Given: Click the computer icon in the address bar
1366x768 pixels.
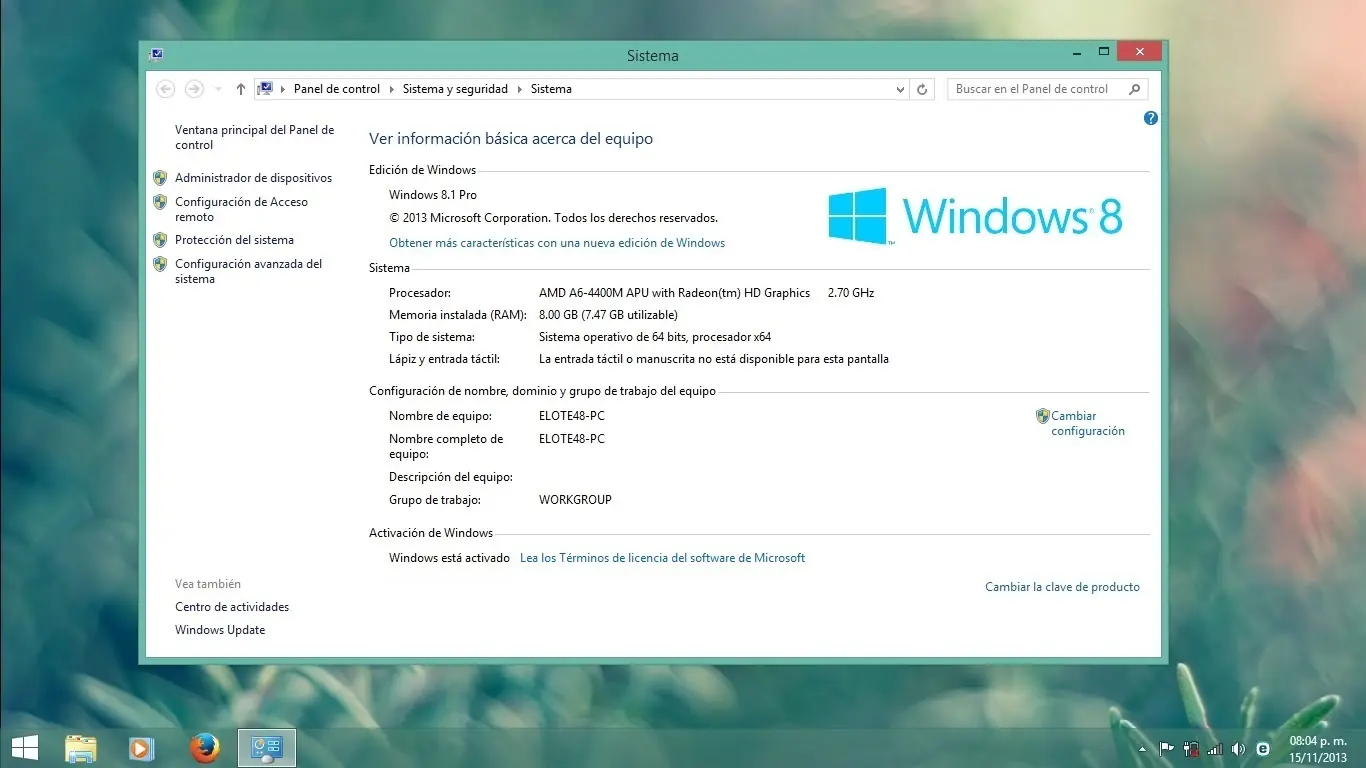Looking at the screenshot, I should click(x=265, y=89).
